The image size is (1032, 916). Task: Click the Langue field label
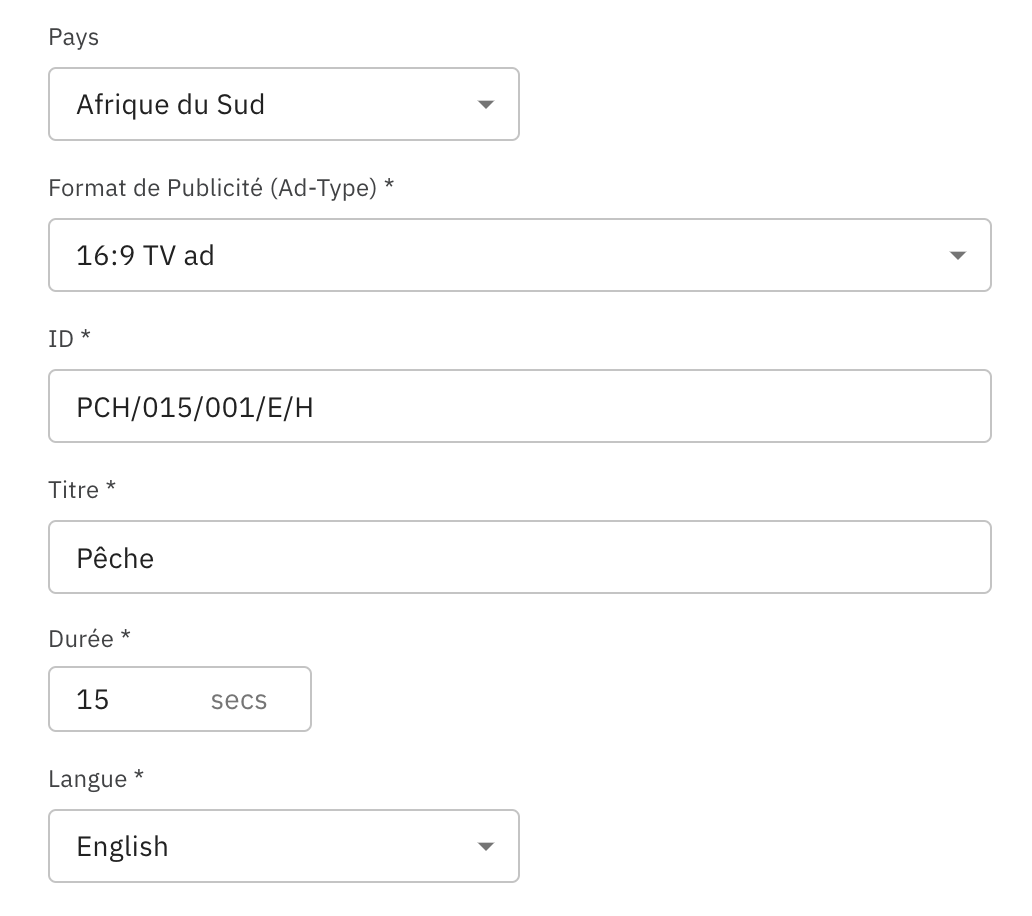pyautogui.click(x=88, y=779)
